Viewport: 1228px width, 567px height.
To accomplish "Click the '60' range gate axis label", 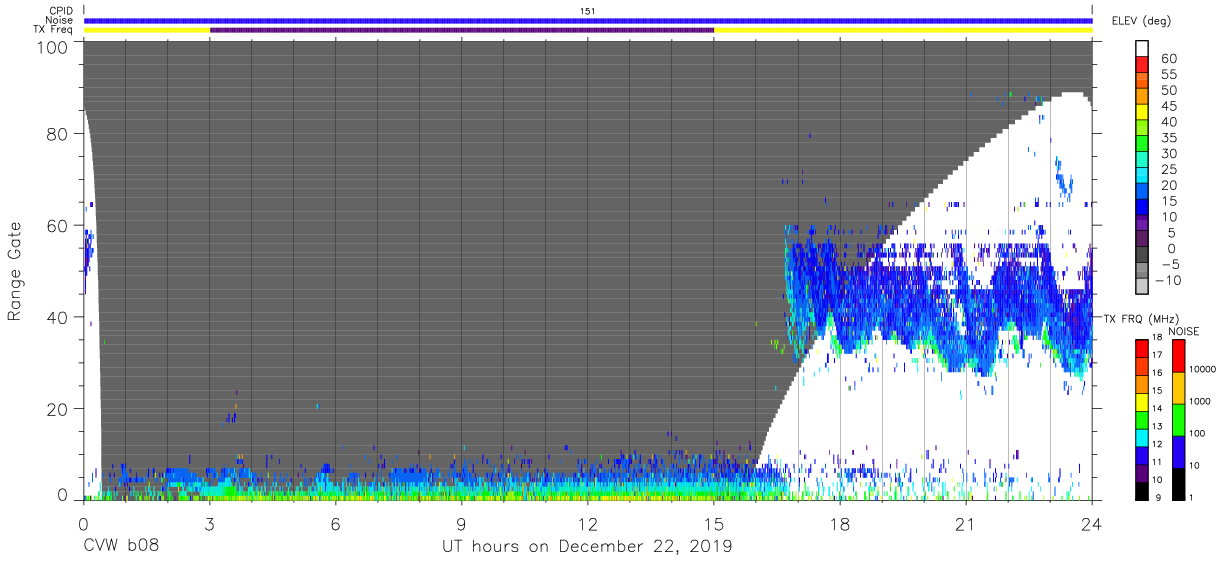I will point(59,225).
